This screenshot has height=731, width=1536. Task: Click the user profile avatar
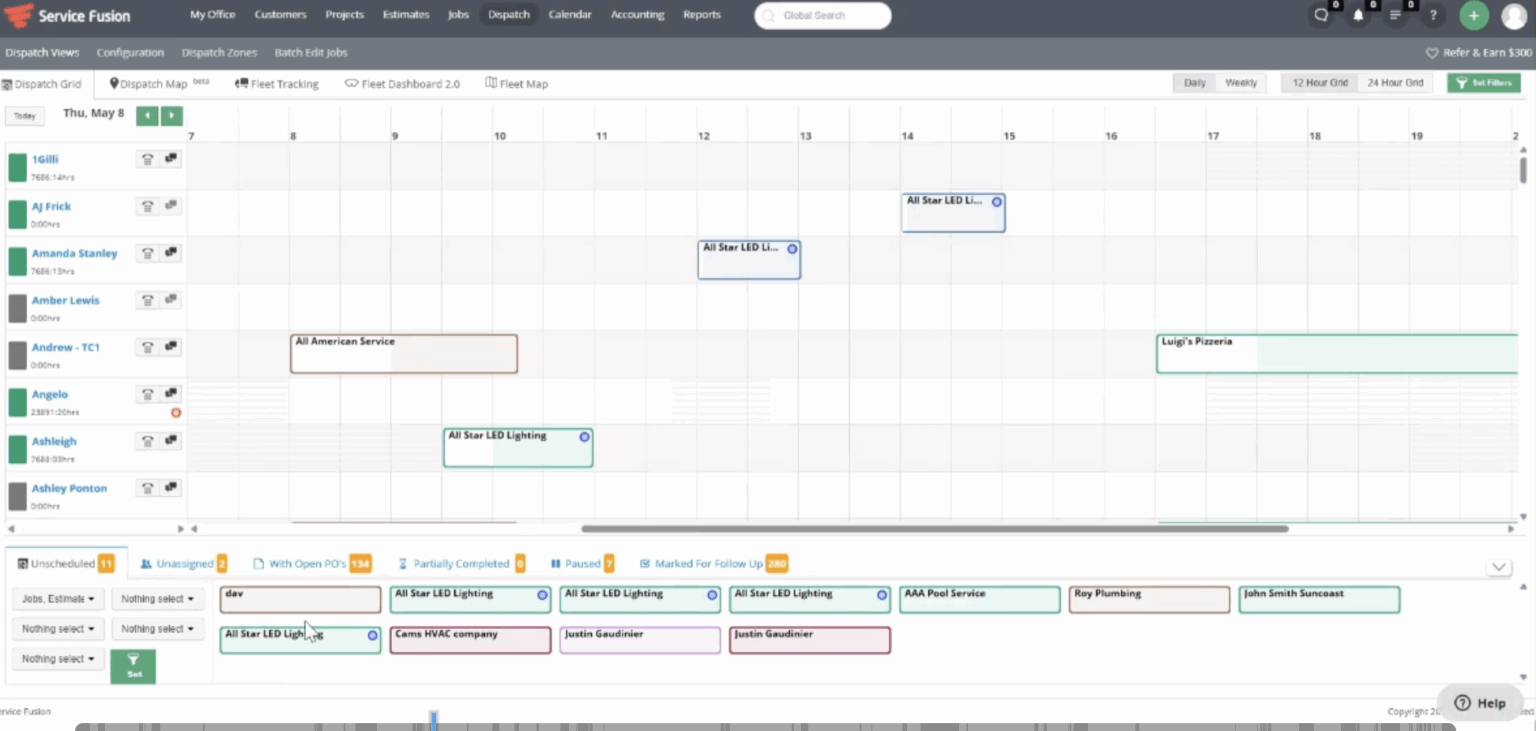click(x=1514, y=16)
